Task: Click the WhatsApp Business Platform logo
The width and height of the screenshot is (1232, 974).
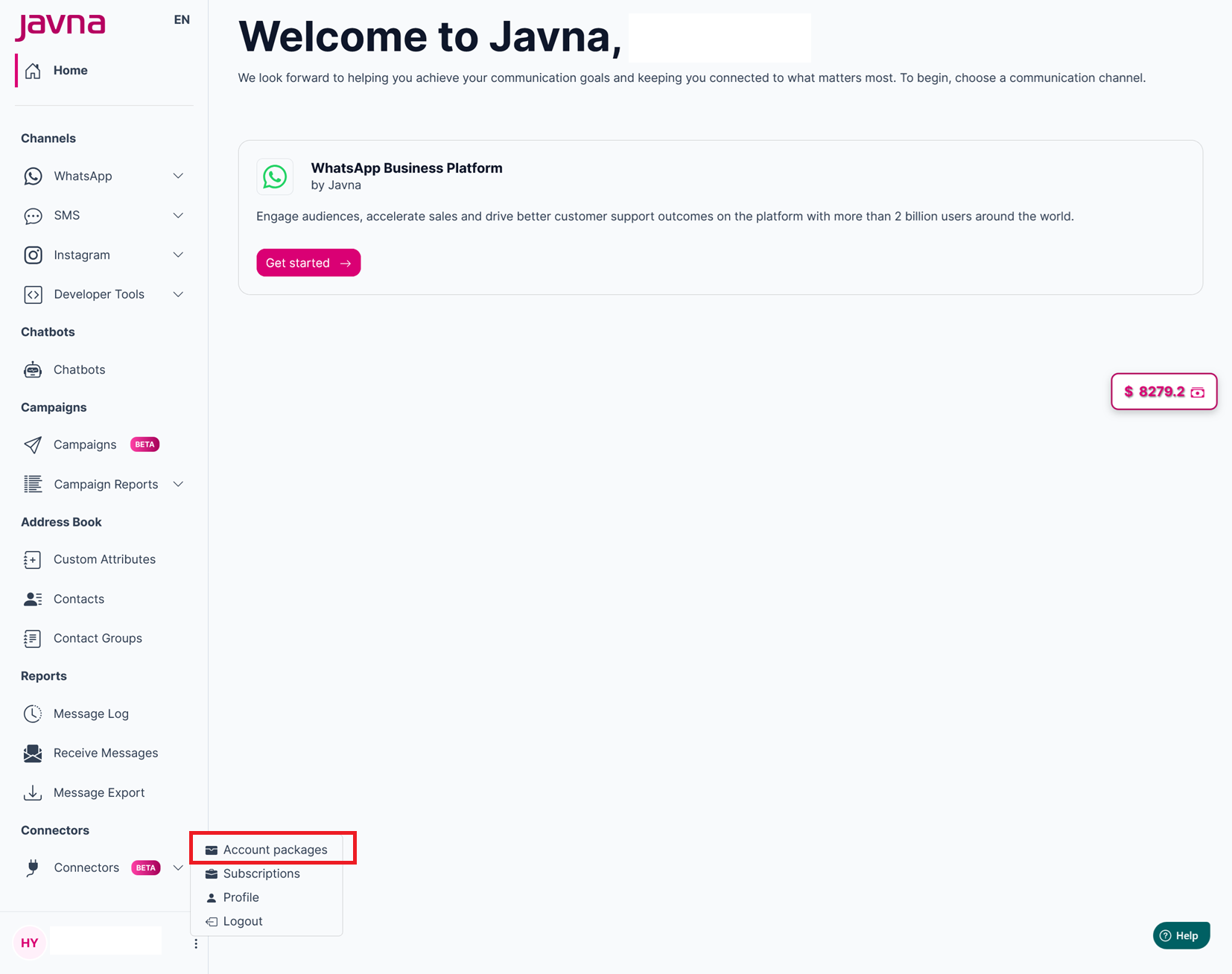Action: pyautogui.click(x=275, y=176)
